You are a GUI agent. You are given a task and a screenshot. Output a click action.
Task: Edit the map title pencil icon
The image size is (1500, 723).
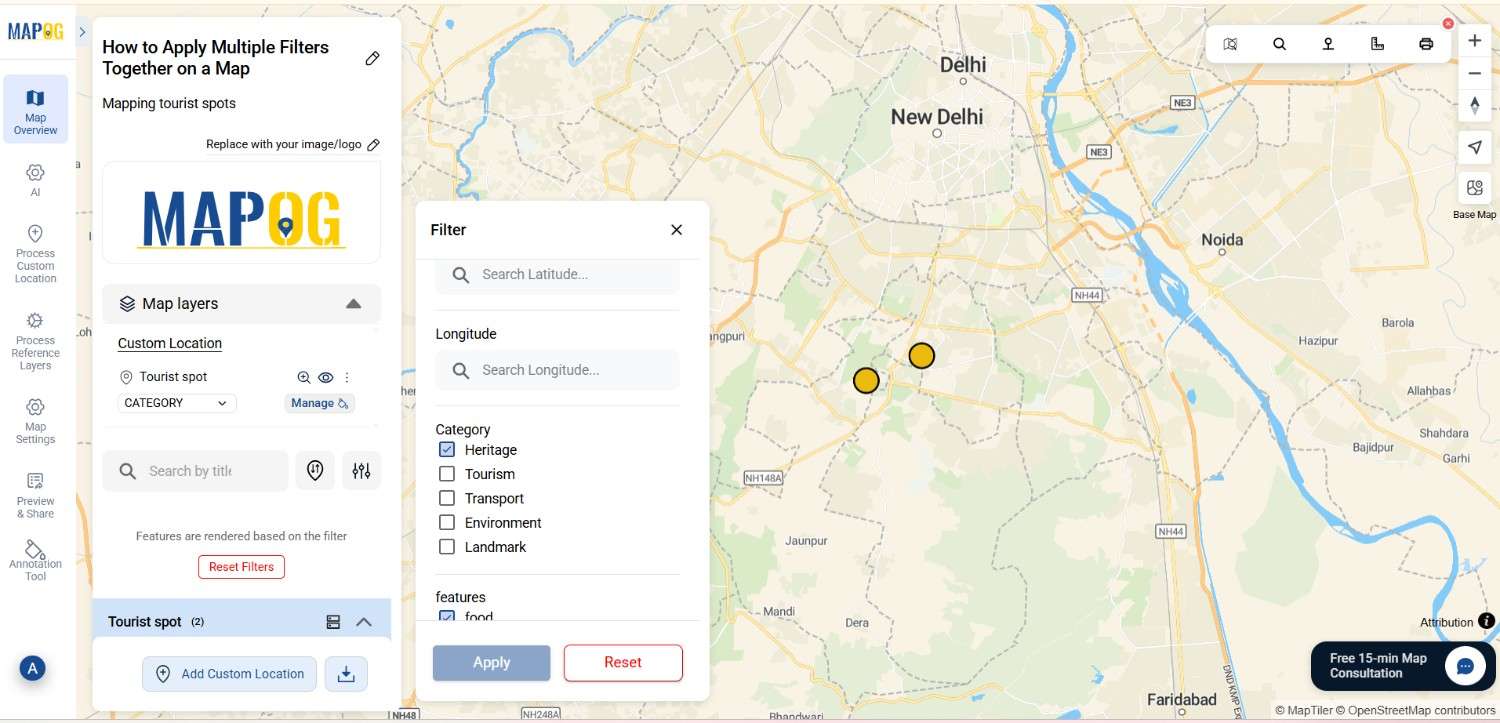[x=372, y=58]
